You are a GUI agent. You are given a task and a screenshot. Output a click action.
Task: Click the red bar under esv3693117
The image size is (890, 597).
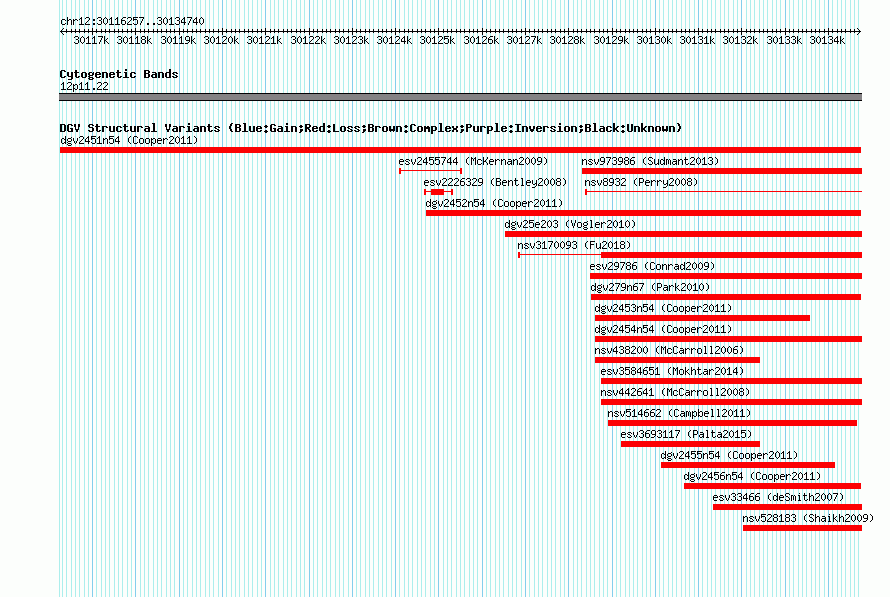pos(690,444)
